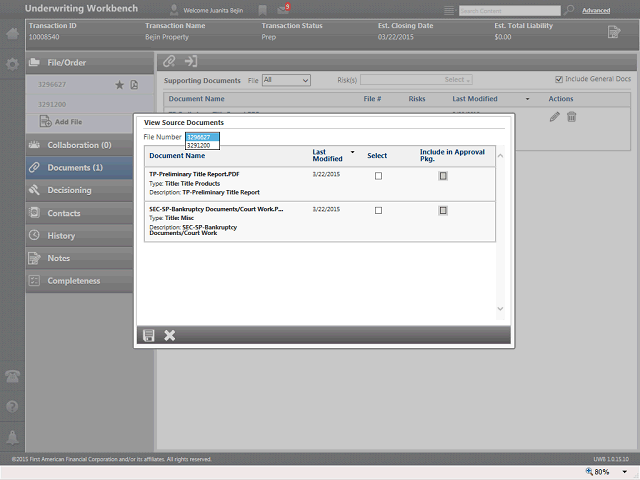
Task: Toggle approval package for TP-Preliminary Title Report
Action: [x=443, y=176]
